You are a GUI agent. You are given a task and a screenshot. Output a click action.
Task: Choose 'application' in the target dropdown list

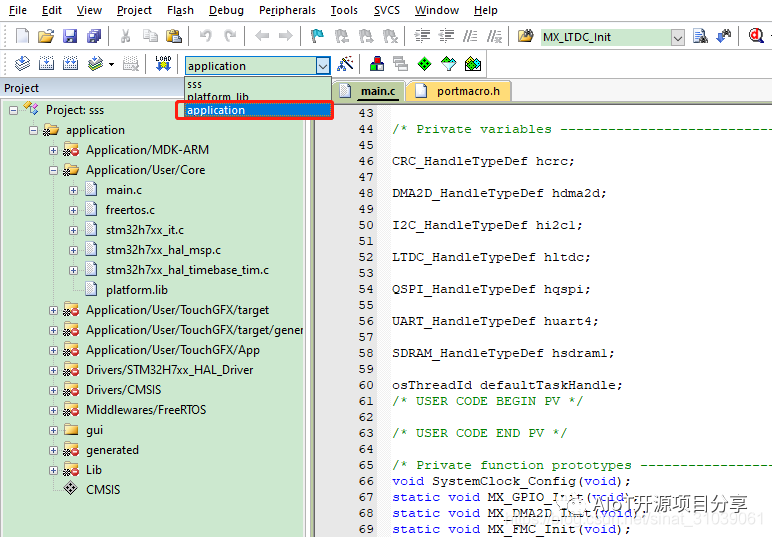258,110
